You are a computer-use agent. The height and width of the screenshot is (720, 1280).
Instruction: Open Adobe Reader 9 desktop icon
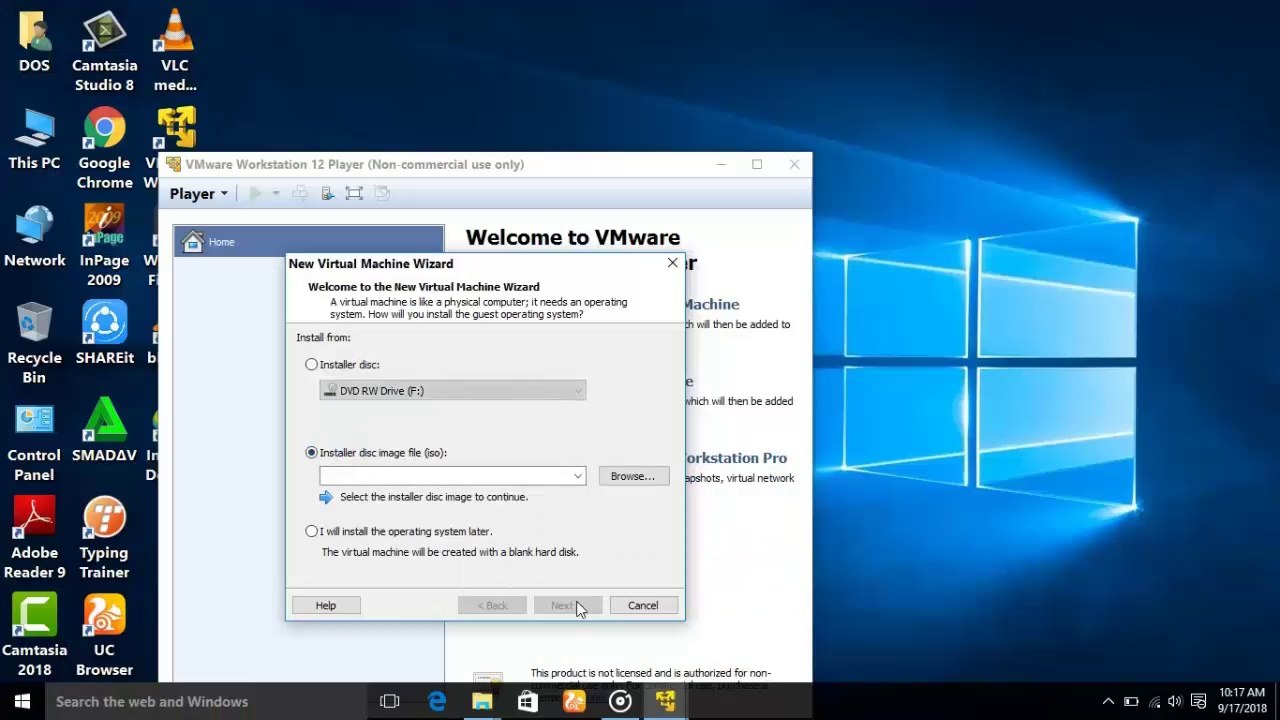click(34, 539)
